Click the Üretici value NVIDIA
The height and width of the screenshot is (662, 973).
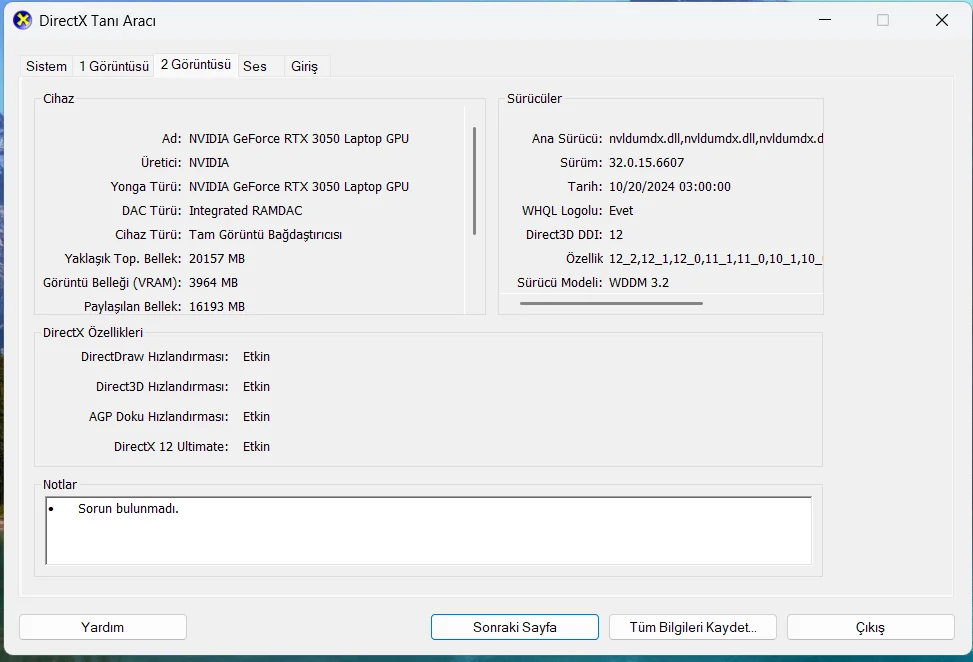(209, 163)
